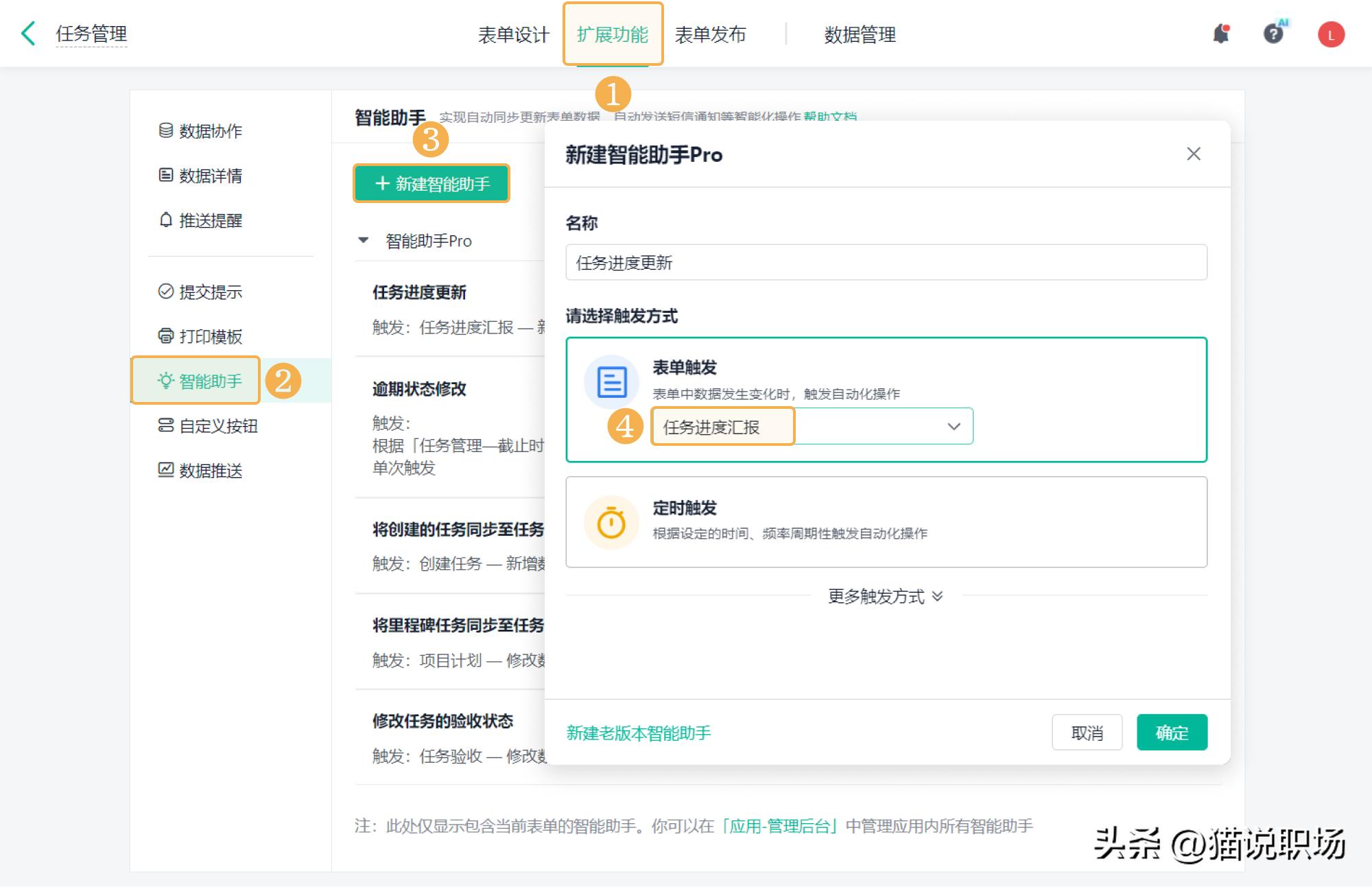Select the 打印模板 printer icon
Image resolution: width=1372 pixels, height=887 pixels.
click(165, 336)
